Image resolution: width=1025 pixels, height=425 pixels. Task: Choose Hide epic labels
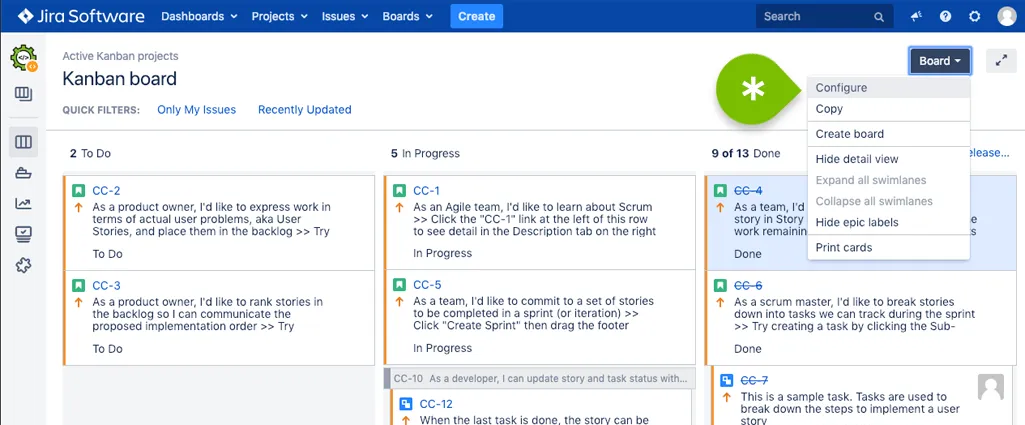pyautogui.click(x=888, y=222)
